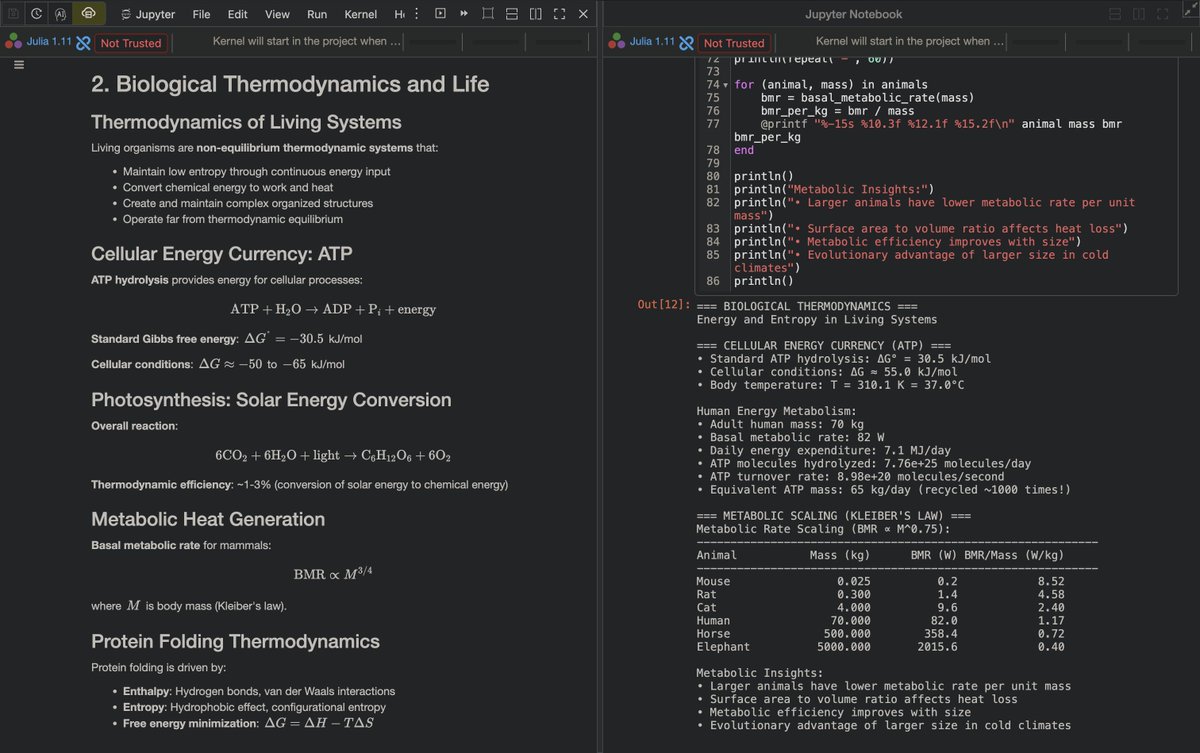This screenshot has width=1200, height=753.
Task: Click the 'Protein Folding Thermodynamics' heading
Action: (235, 641)
